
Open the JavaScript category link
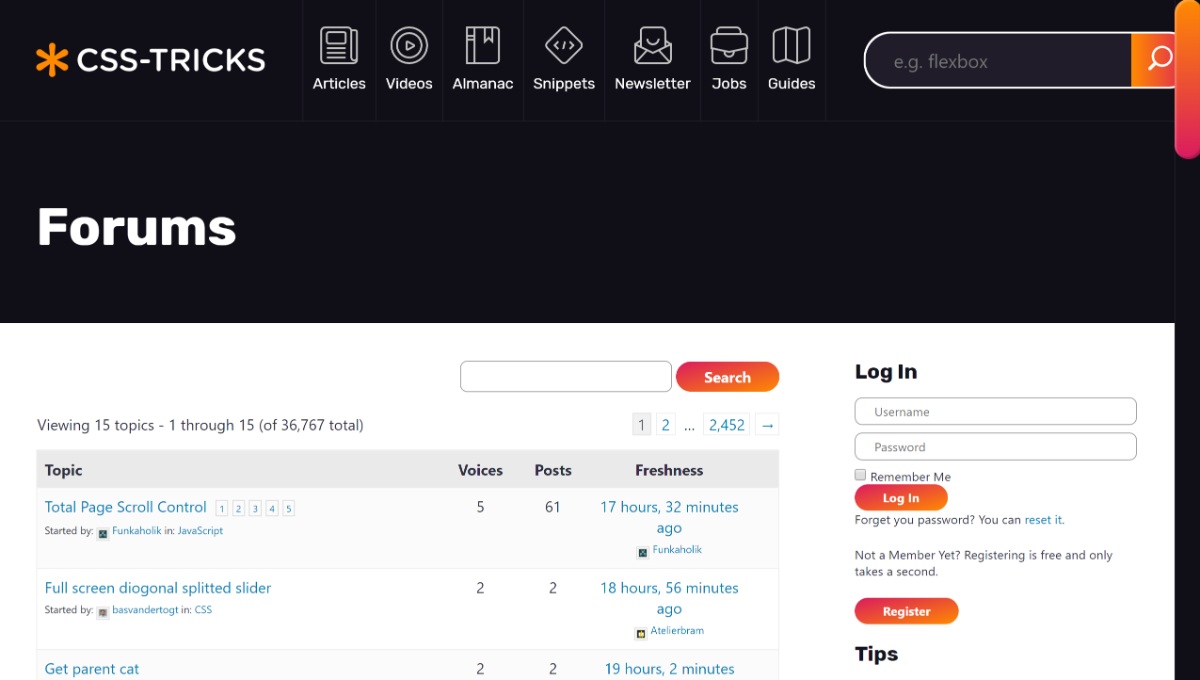tap(198, 530)
